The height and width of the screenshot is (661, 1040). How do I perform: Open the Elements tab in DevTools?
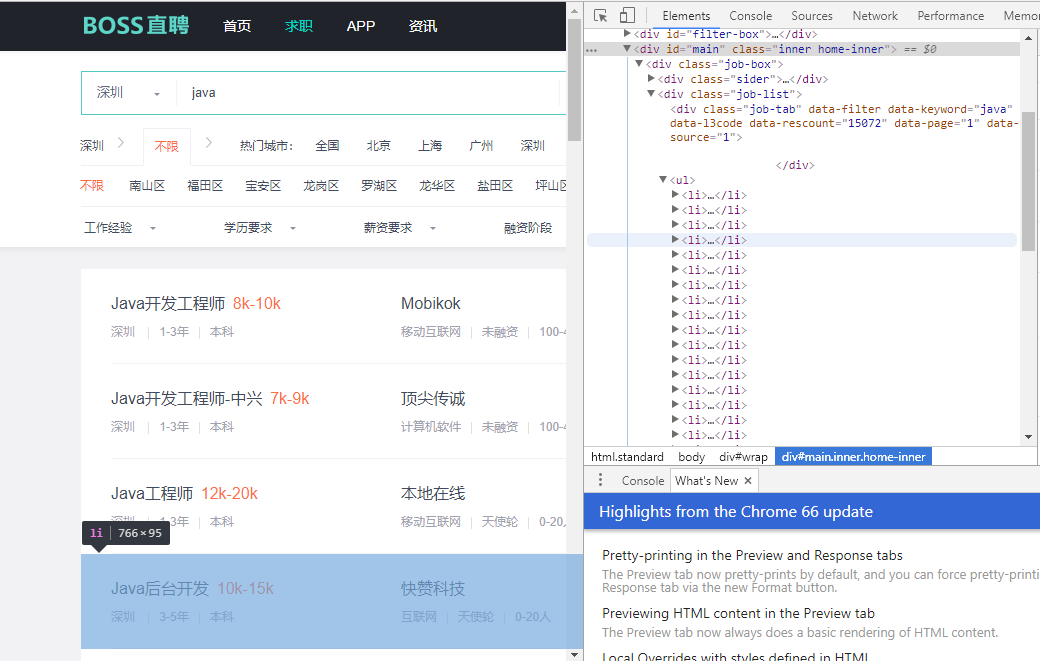686,15
